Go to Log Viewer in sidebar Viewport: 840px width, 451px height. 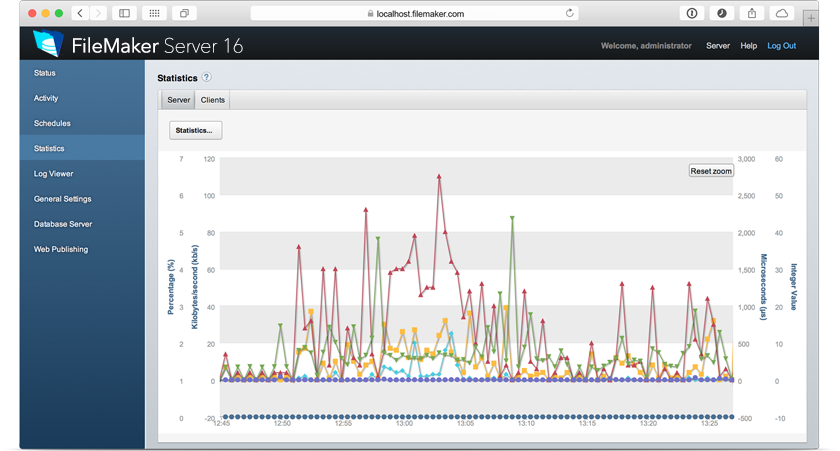click(53, 174)
